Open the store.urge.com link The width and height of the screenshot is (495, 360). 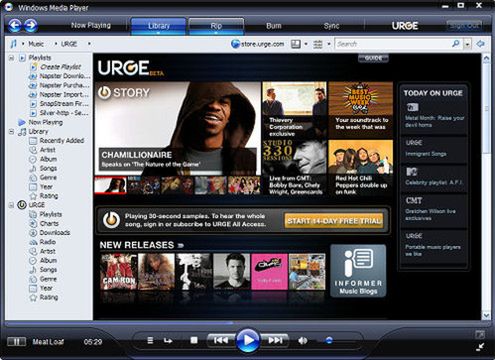click(x=258, y=44)
